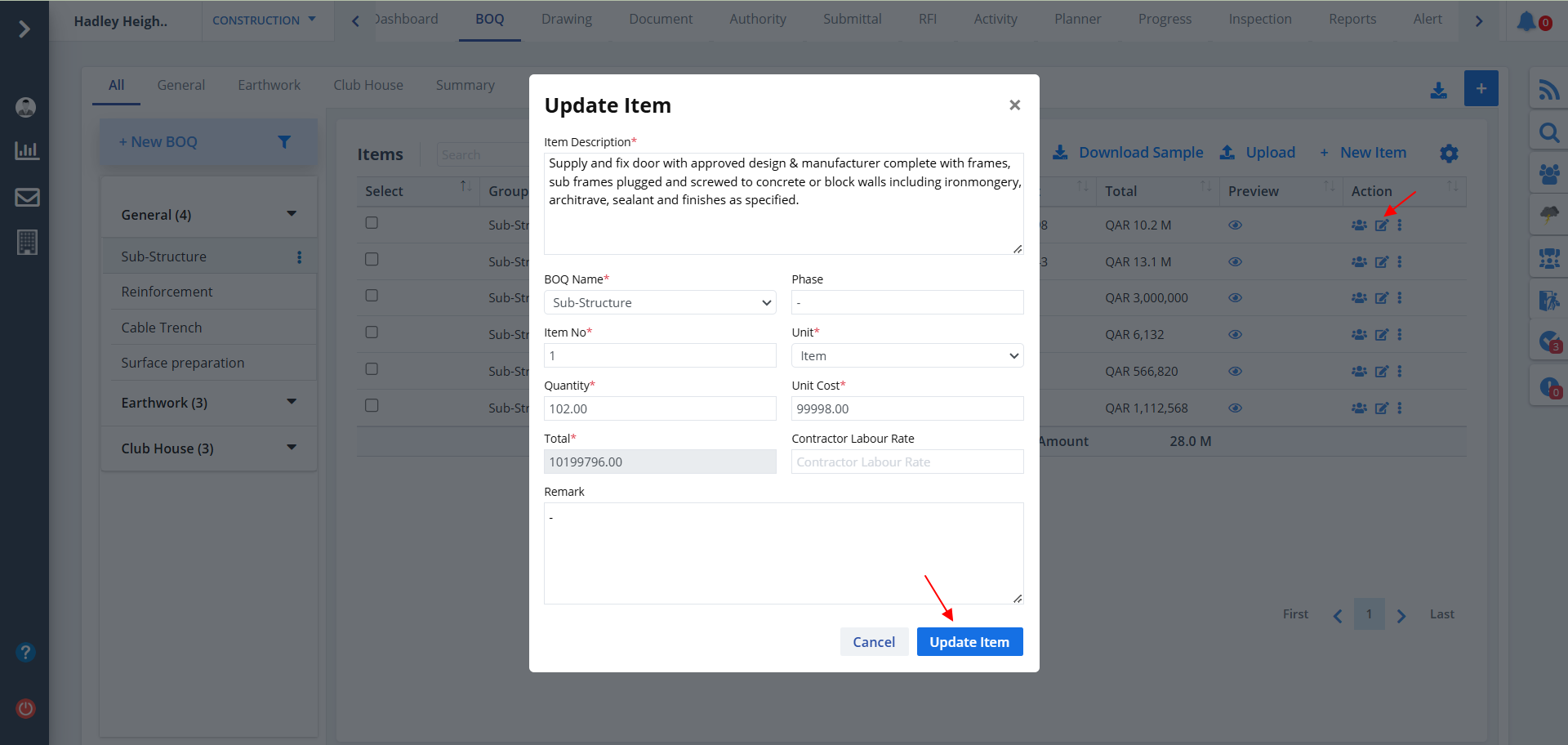
Task: Click into the Unit Cost field
Action: (x=906, y=408)
